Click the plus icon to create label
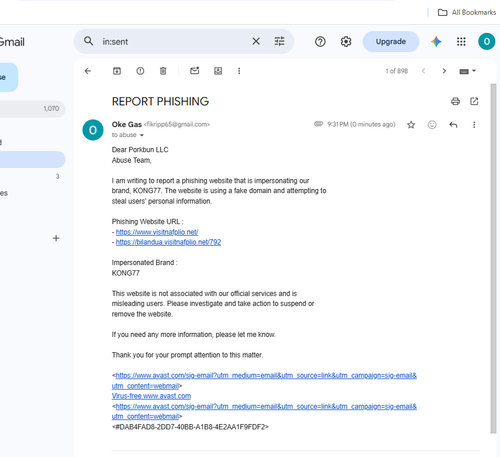The image size is (500, 457). (56, 238)
